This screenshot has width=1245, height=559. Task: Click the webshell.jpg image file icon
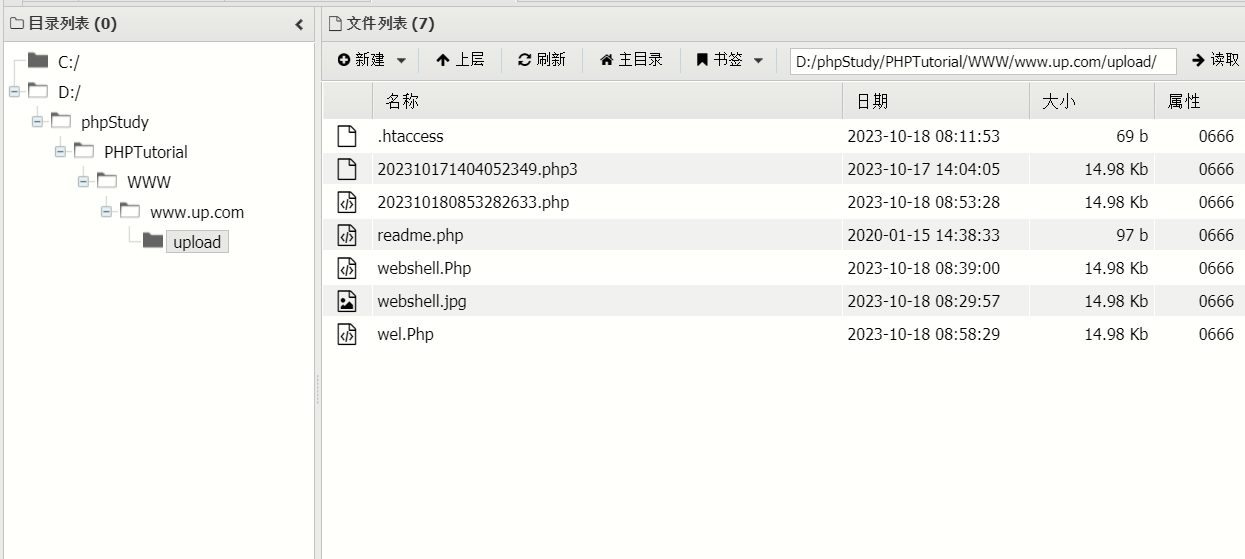tap(347, 301)
